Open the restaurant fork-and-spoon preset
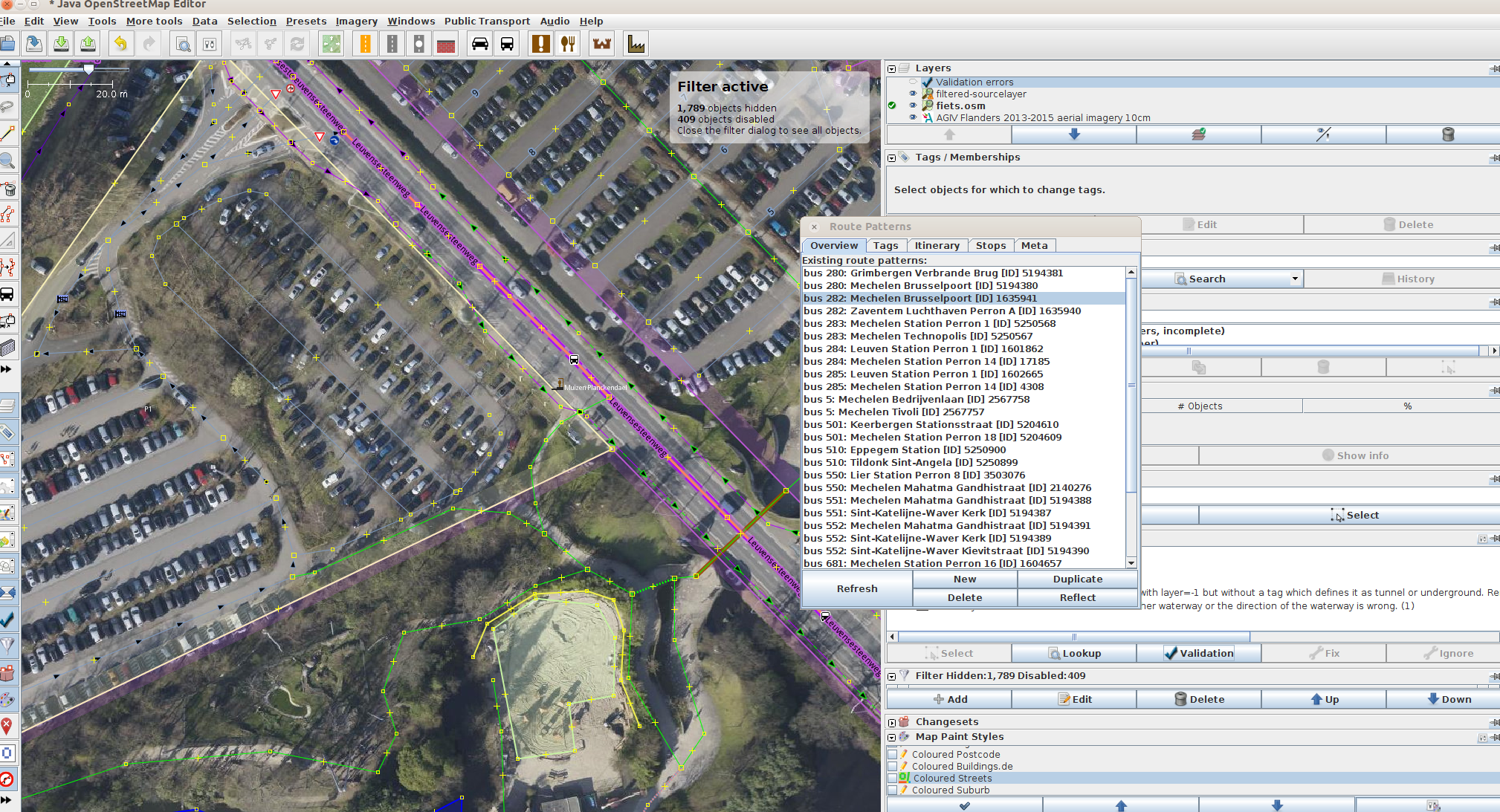 click(x=568, y=44)
